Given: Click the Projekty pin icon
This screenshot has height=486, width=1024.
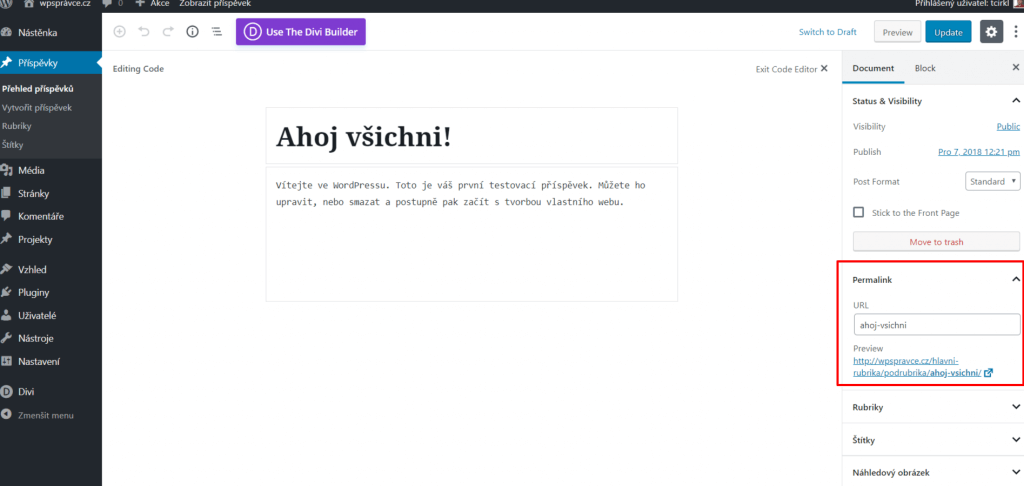Looking at the screenshot, I should (x=7, y=239).
